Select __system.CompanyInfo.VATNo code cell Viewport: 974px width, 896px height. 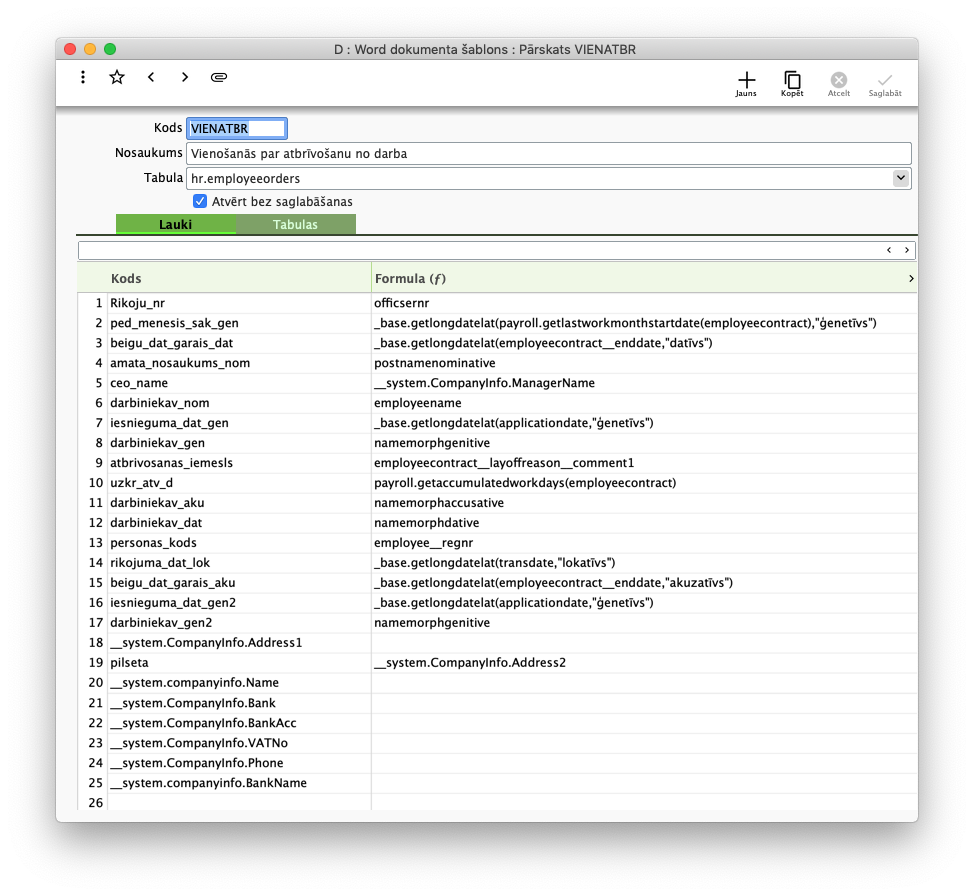tap(239, 743)
